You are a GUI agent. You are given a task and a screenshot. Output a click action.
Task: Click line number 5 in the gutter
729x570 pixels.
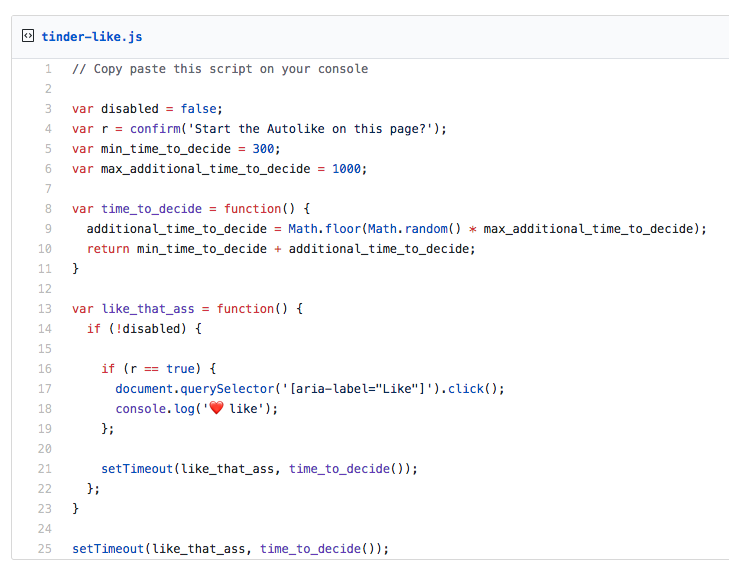click(47, 149)
